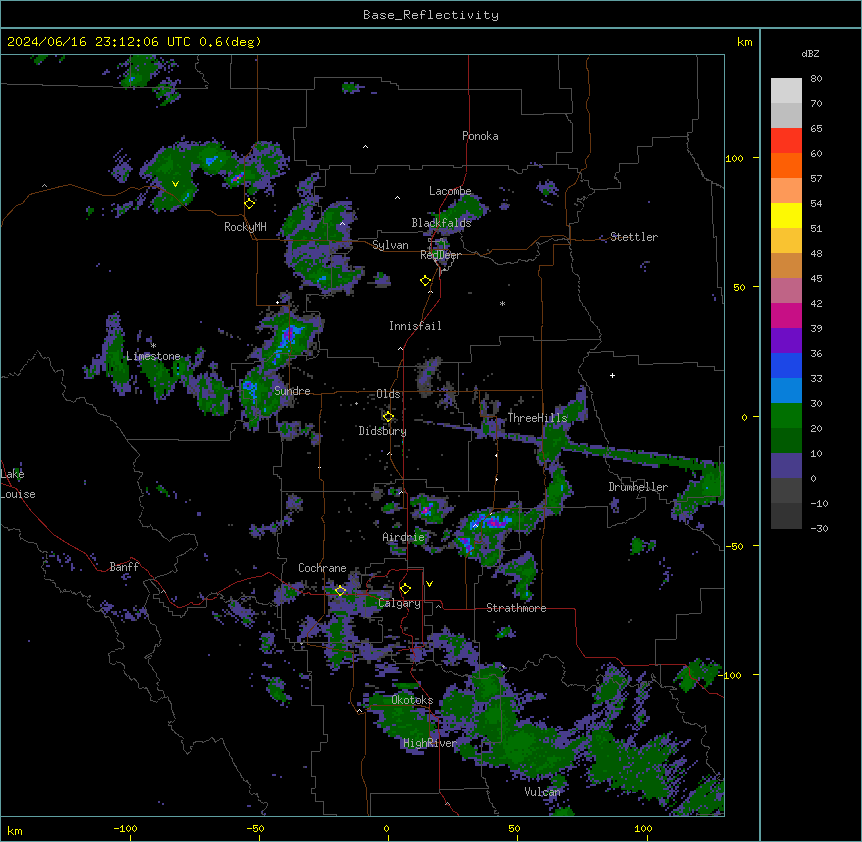Click the yellow diamond marker above Didsbury

coord(388,417)
